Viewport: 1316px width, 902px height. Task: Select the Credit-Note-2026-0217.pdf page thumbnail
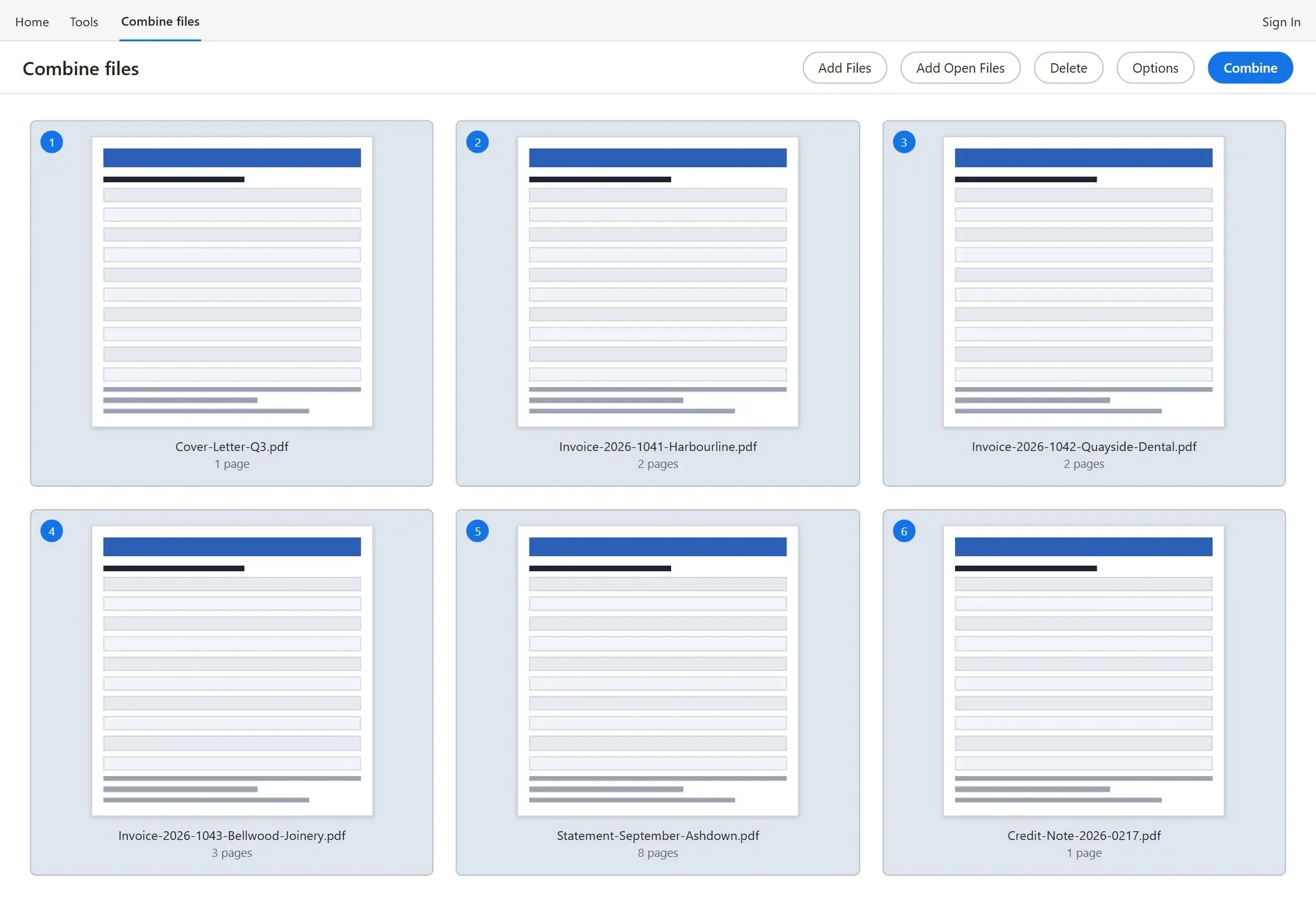tap(1084, 671)
